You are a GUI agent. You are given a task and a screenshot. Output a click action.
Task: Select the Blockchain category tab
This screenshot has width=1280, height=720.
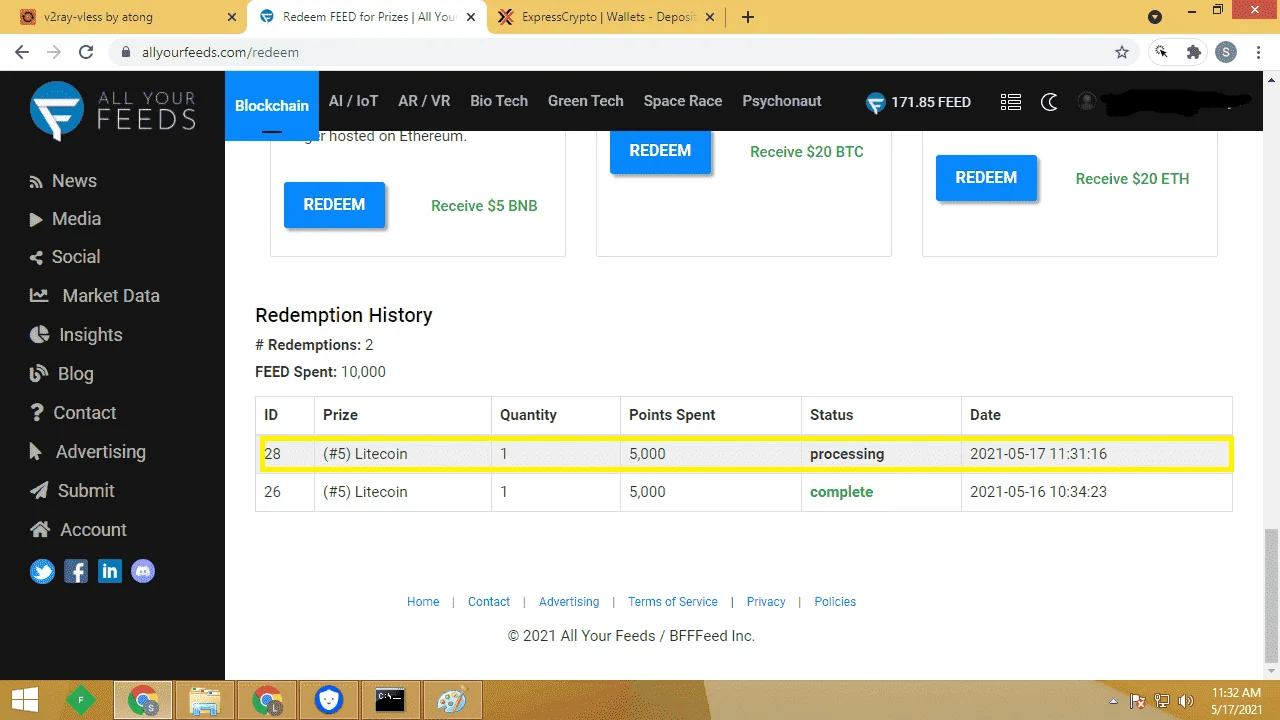point(272,105)
